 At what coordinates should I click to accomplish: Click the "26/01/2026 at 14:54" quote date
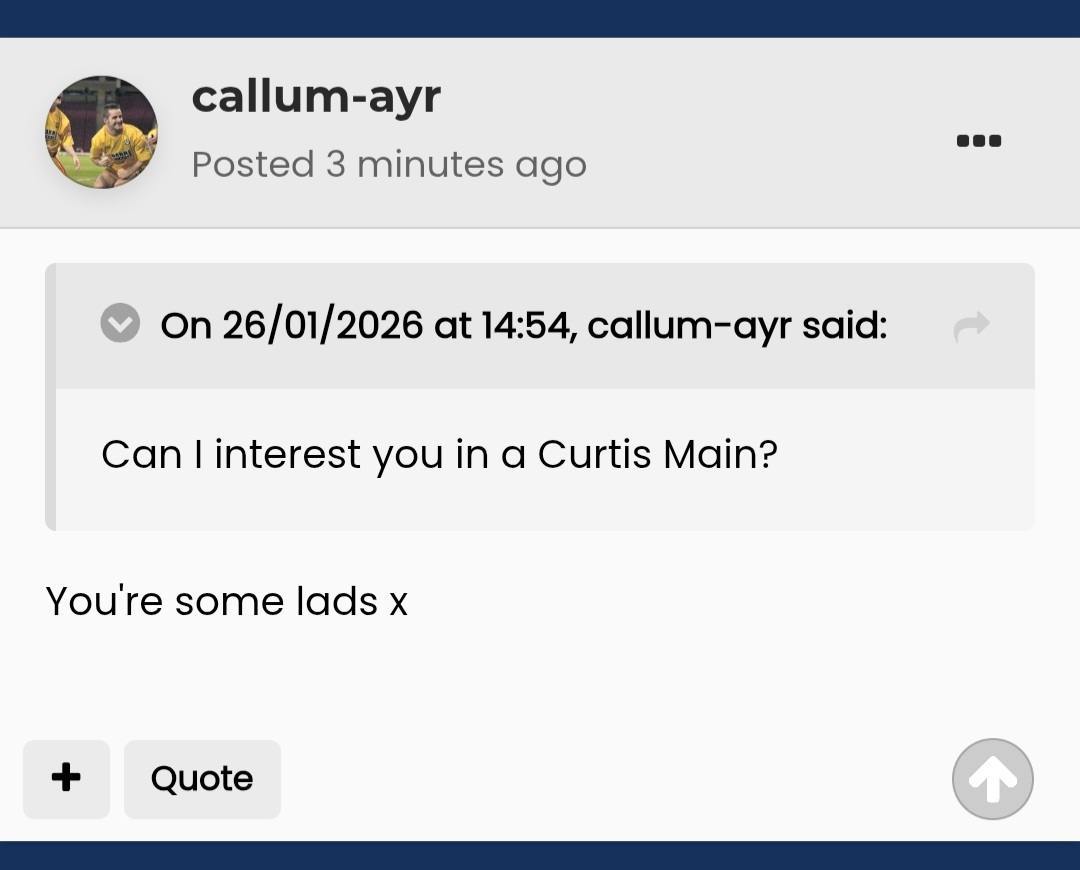[395, 325]
